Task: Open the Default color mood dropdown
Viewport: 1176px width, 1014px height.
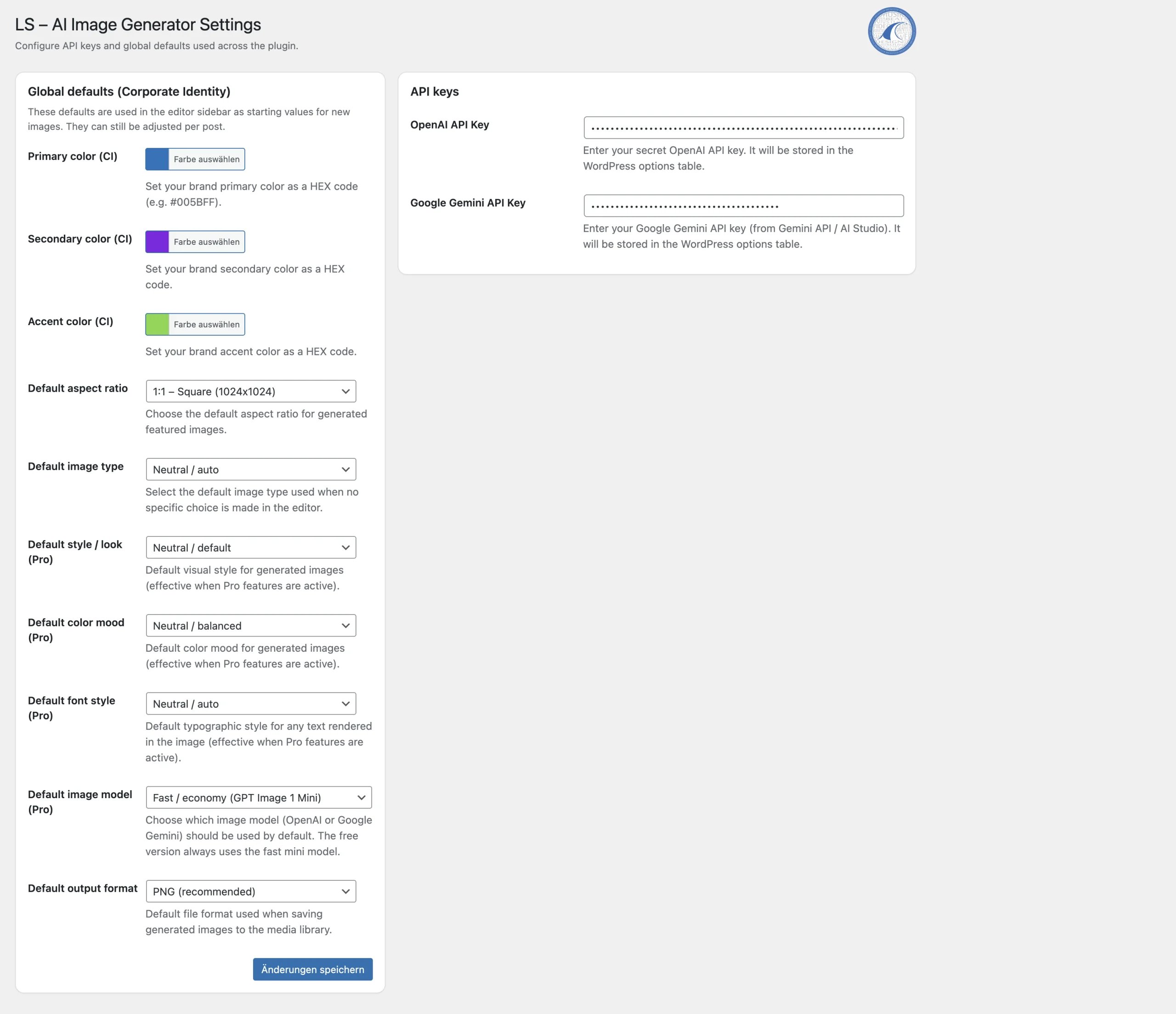Action: (250, 625)
